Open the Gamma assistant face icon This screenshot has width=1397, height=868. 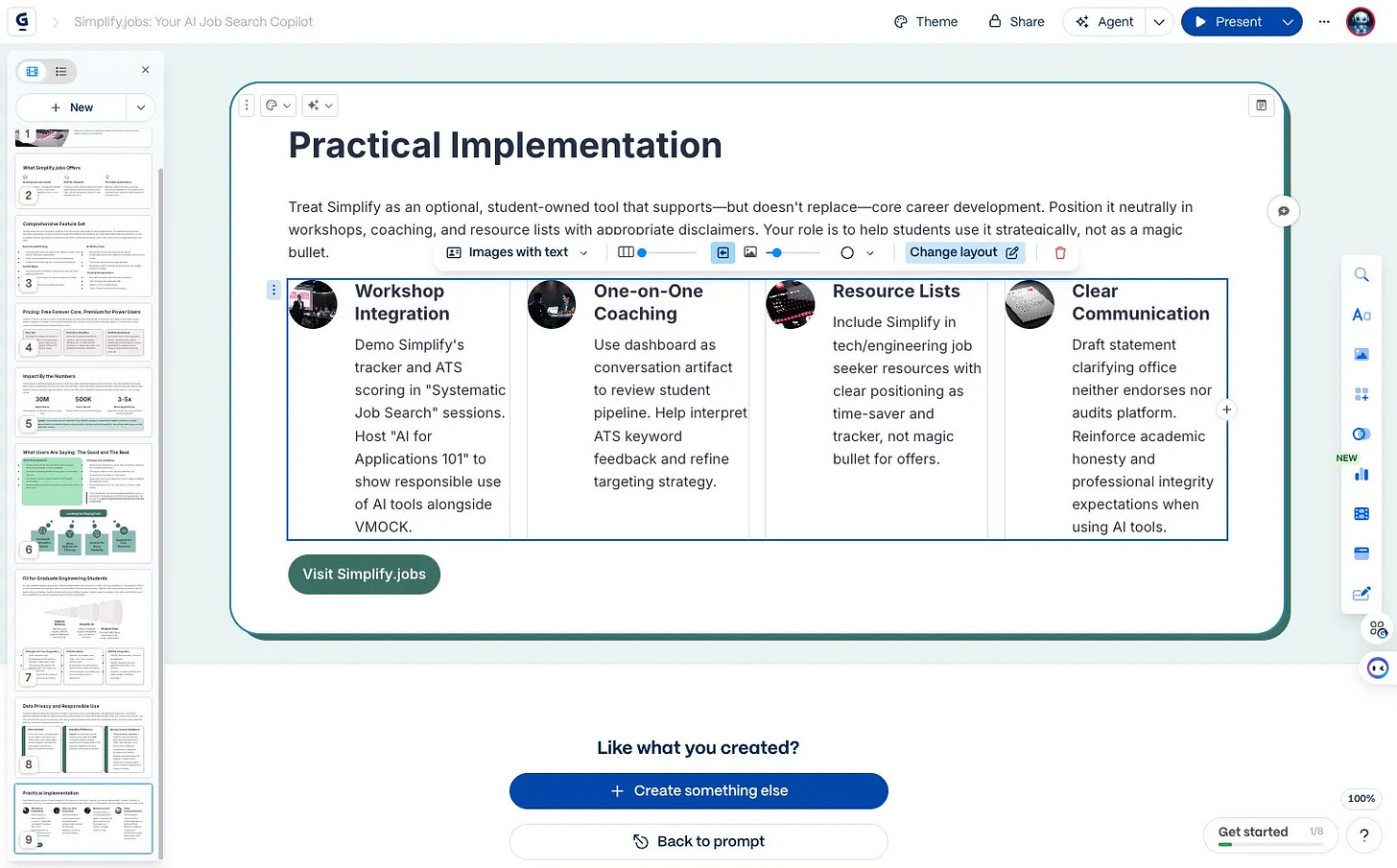1378,669
